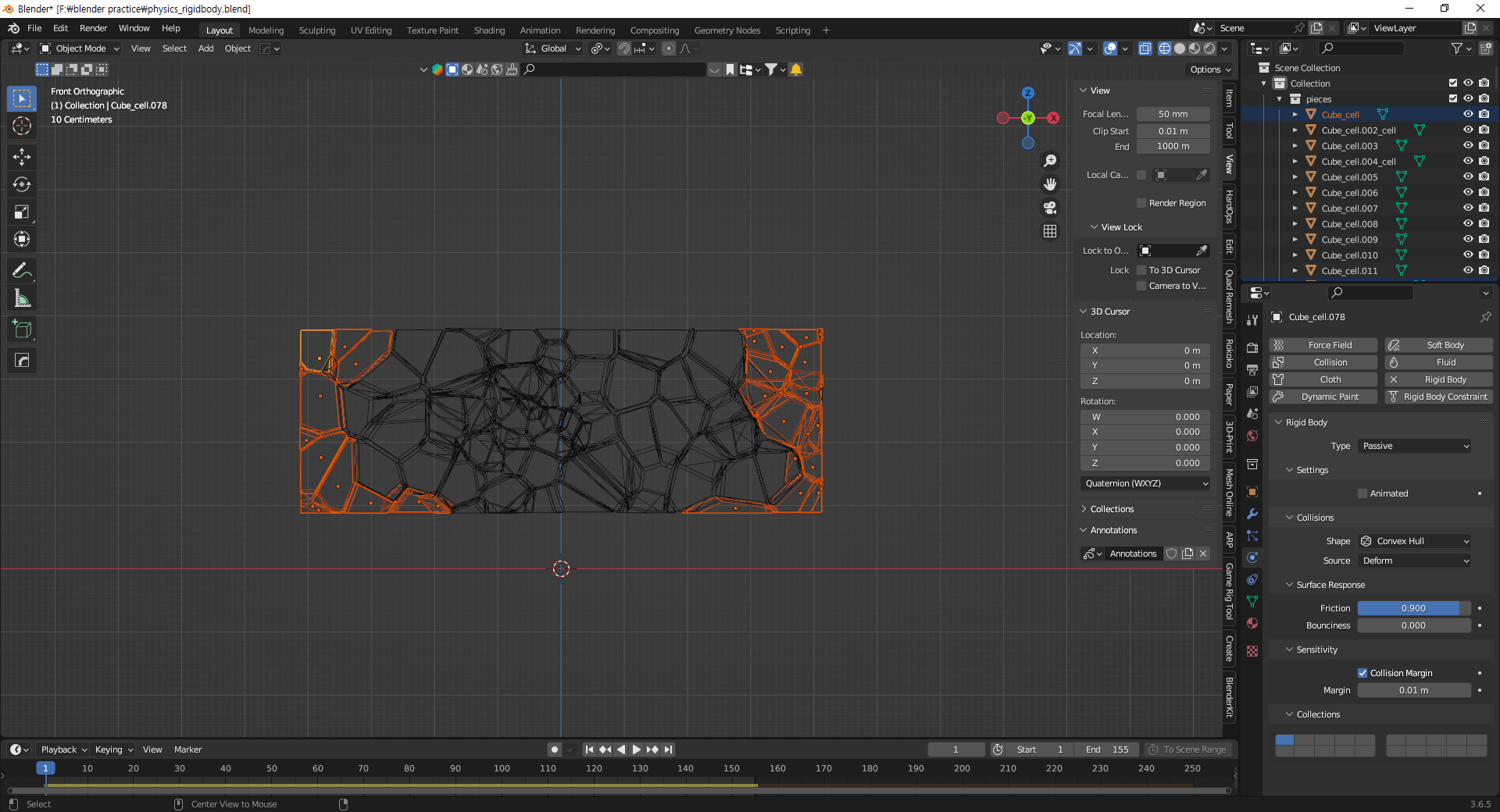Click the Add Cube tool

point(22,329)
